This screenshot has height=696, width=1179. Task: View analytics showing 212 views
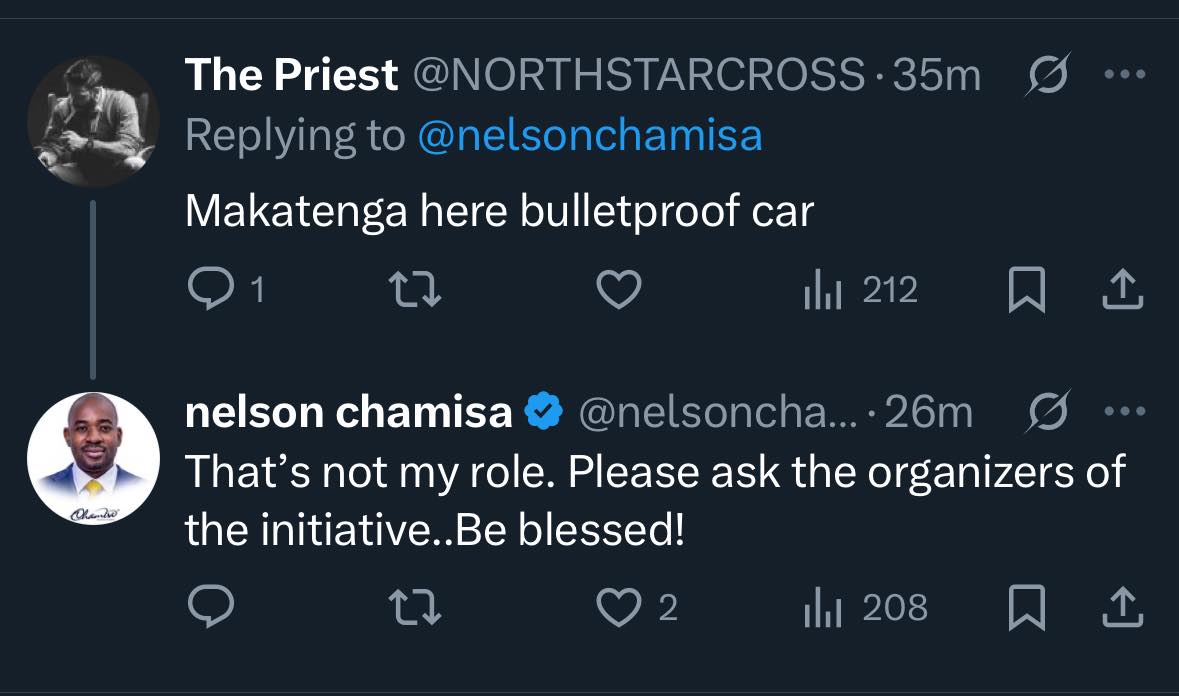(x=860, y=290)
